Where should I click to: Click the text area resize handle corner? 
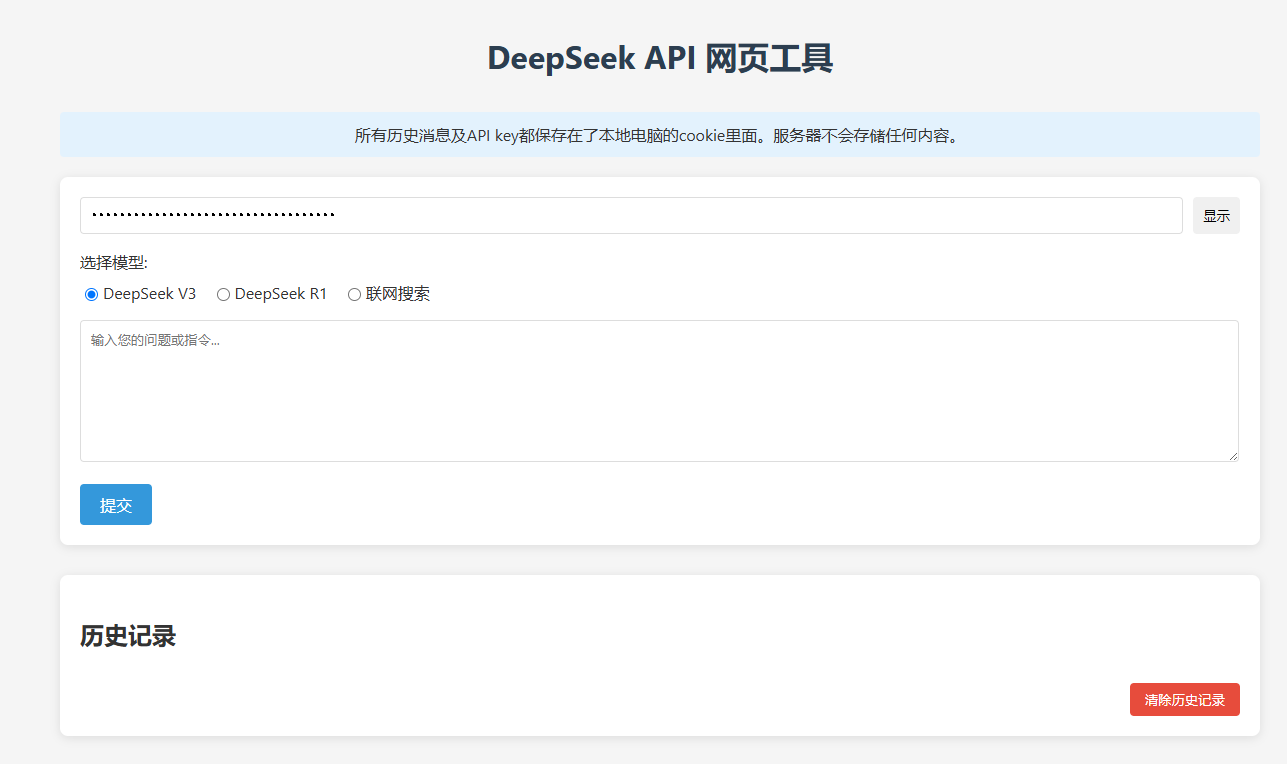click(x=1232, y=455)
